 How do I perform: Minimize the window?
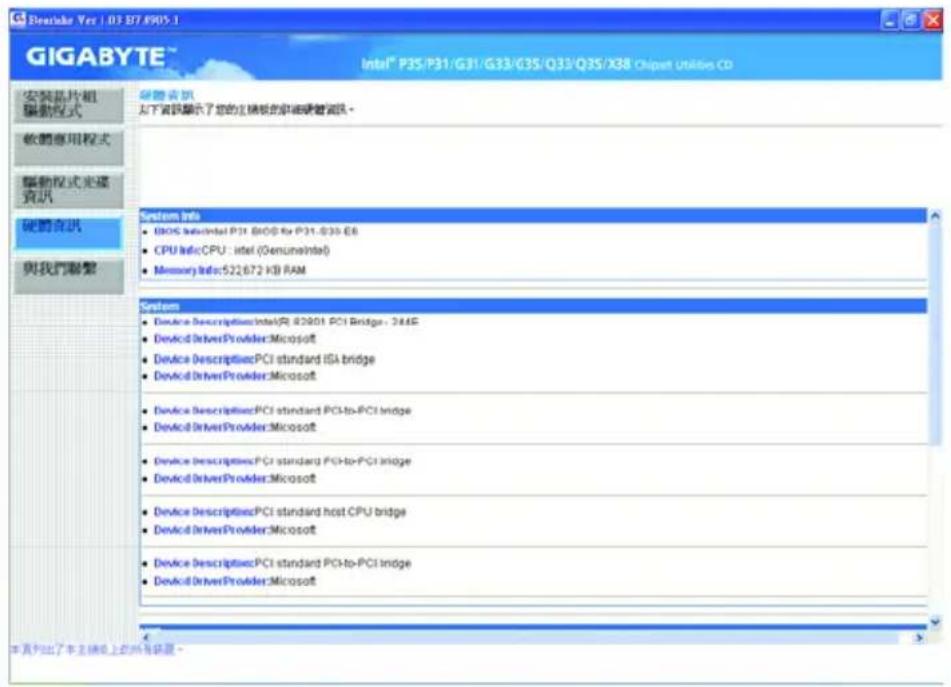click(890, 20)
